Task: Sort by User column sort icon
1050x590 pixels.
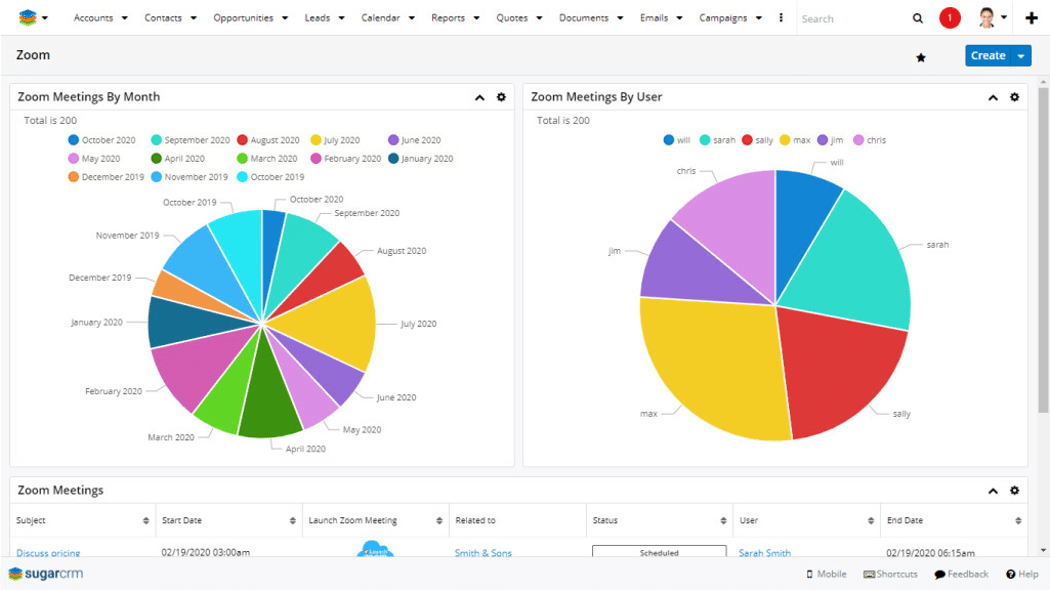Action: [x=871, y=520]
